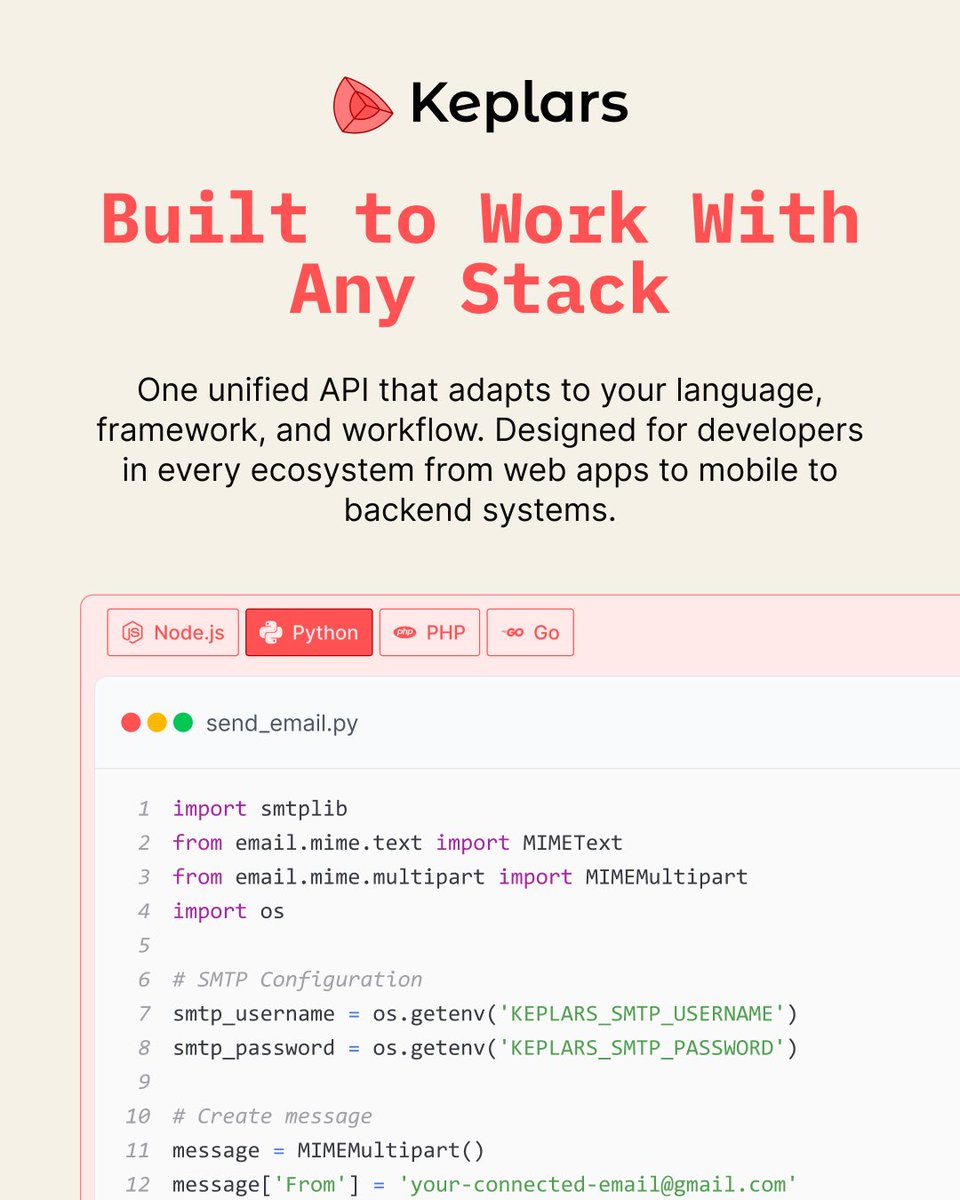Click the send_email.py file name
The width and height of the screenshot is (960, 1200).
point(282,723)
